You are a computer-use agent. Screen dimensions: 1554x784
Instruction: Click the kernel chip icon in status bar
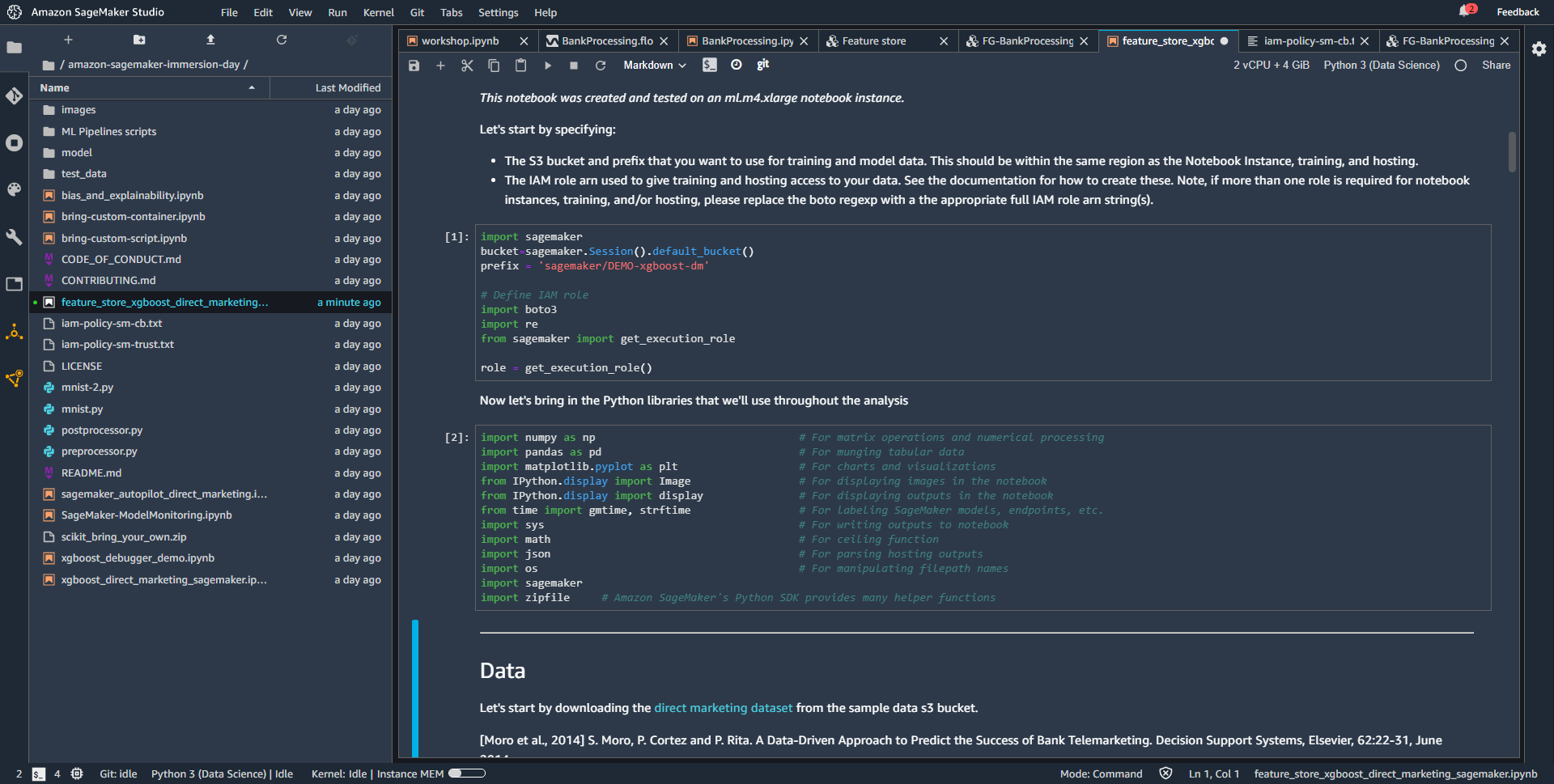point(77,774)
